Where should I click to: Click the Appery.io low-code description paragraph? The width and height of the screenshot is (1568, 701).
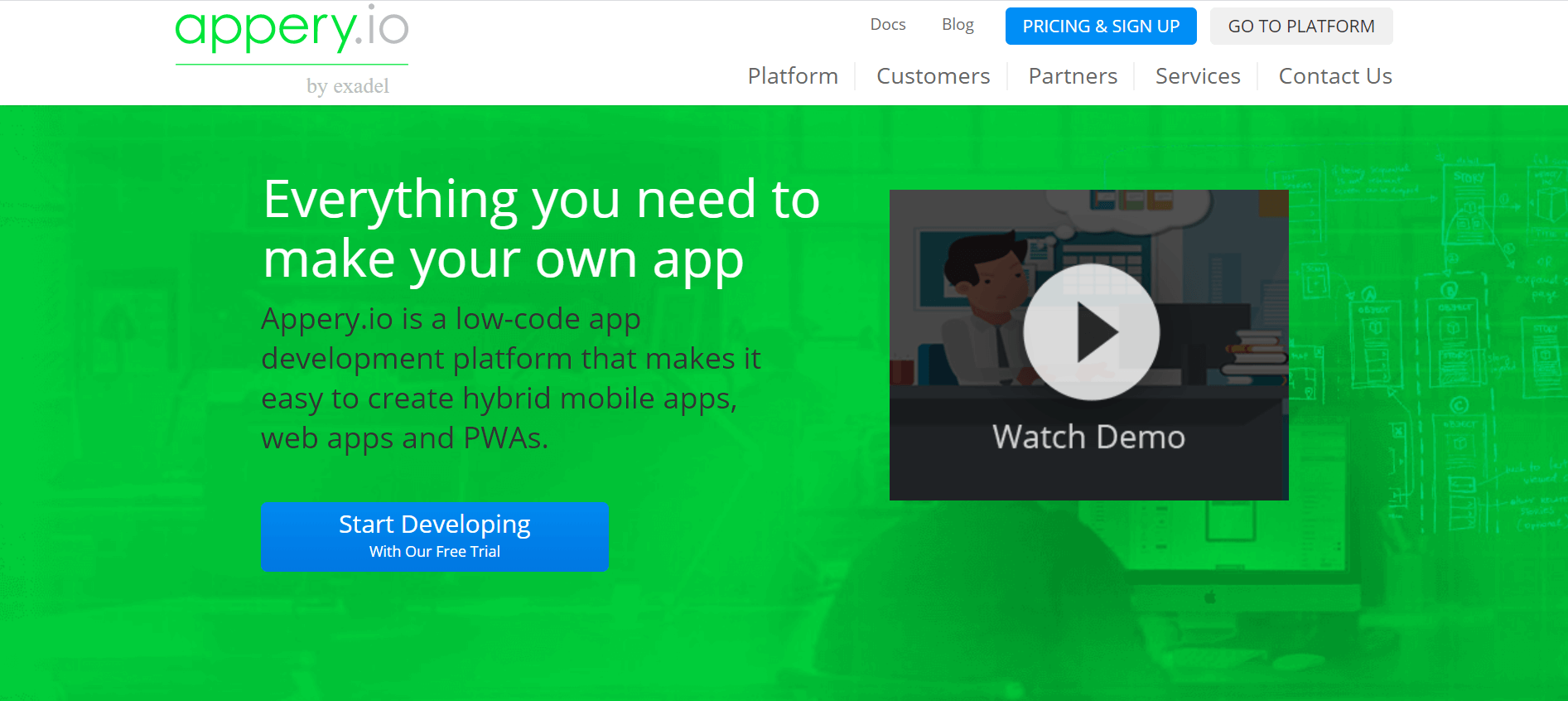(509, 378)
